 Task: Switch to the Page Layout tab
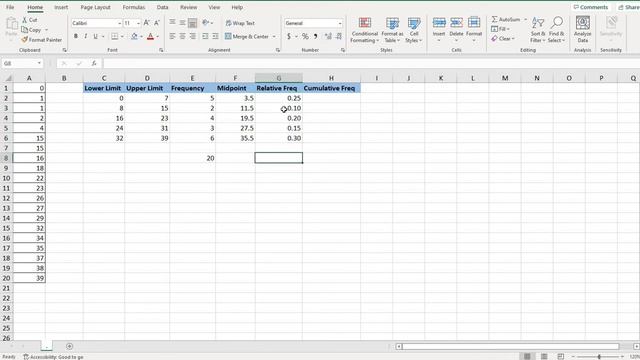pyautogui.click(x=96, y=7)
